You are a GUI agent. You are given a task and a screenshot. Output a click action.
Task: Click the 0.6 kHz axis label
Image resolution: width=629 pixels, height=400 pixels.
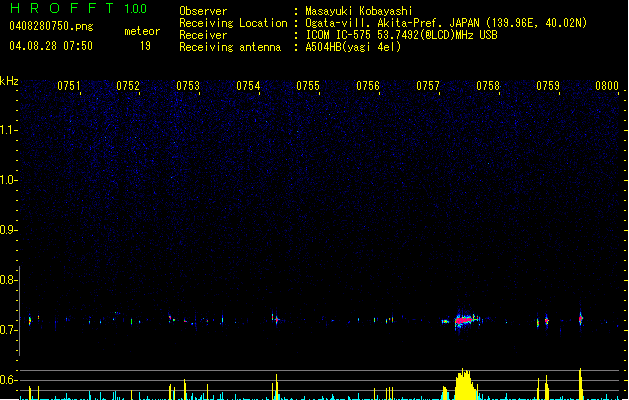pyautogui.click(x=9, y=380)
